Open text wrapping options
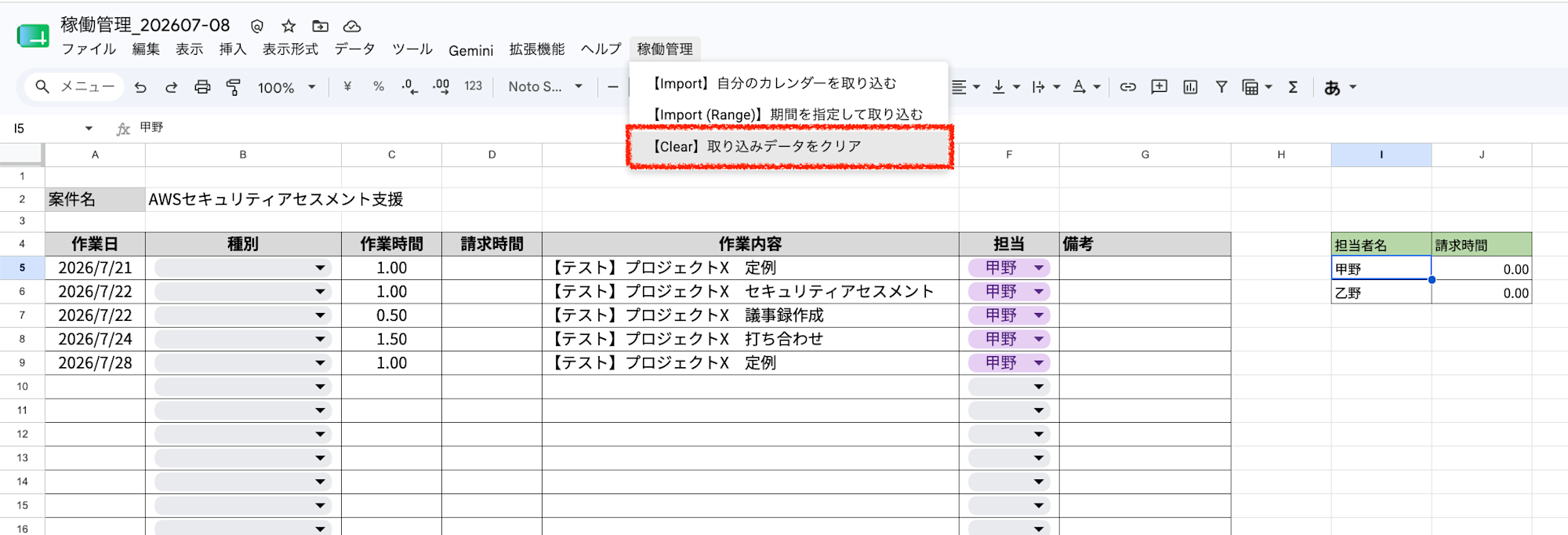 [1046, 87]
